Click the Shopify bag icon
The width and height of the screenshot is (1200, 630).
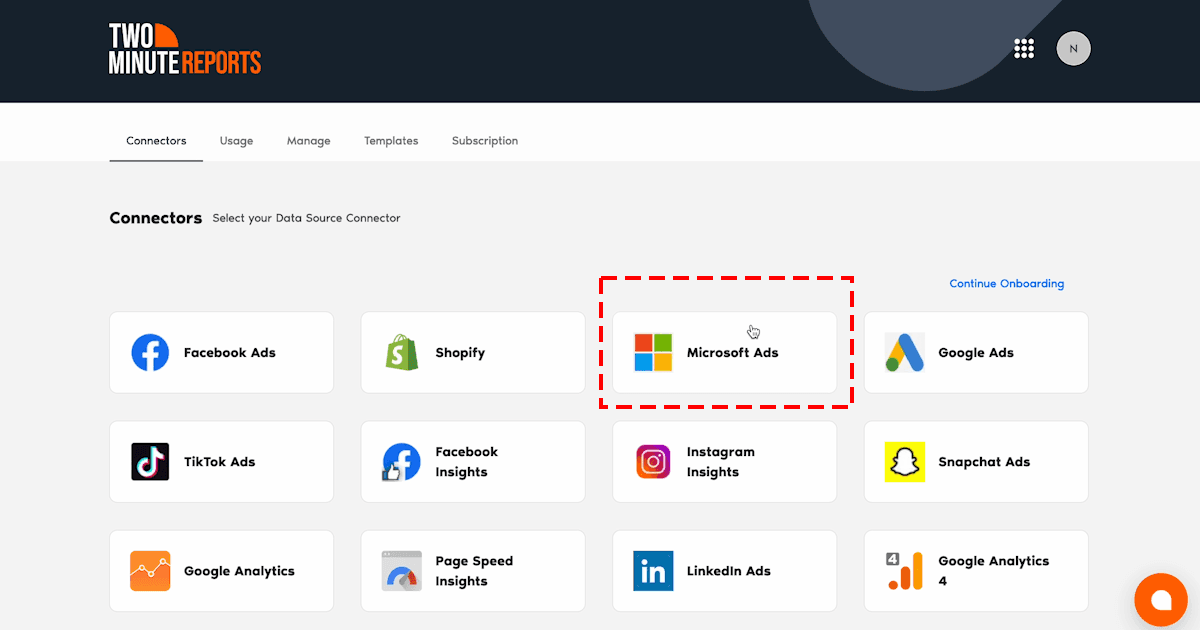tap(402, 352)
